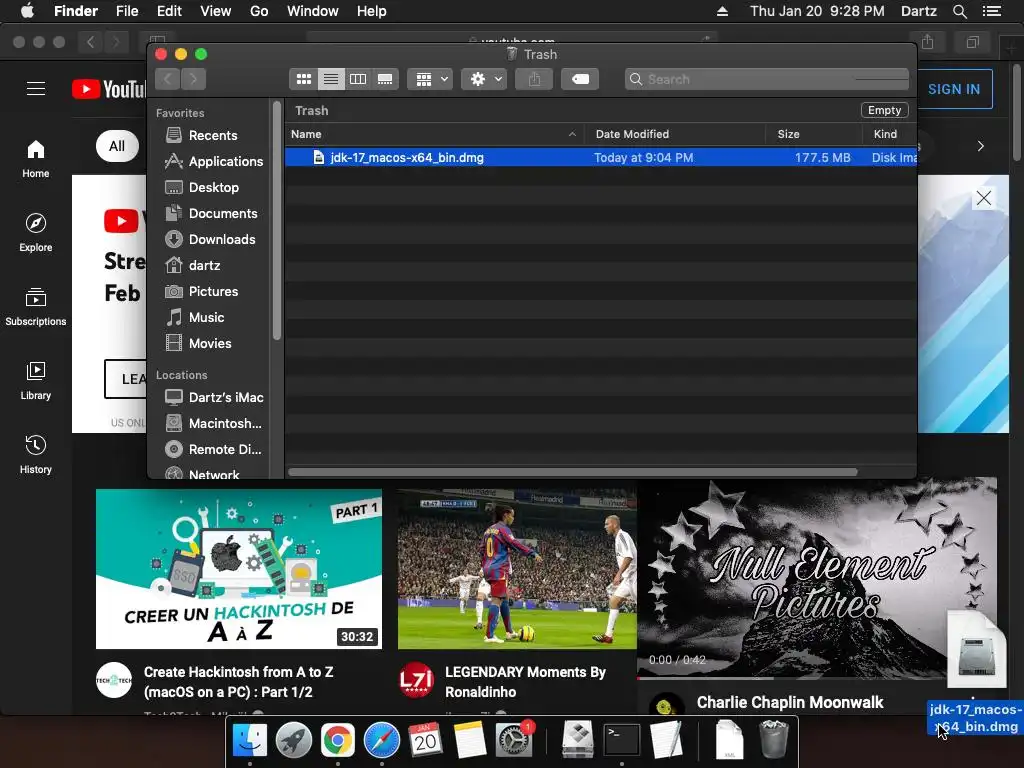Click the Finder search field
This screenshot has height=768, width=1024.
tap(767, 79)
